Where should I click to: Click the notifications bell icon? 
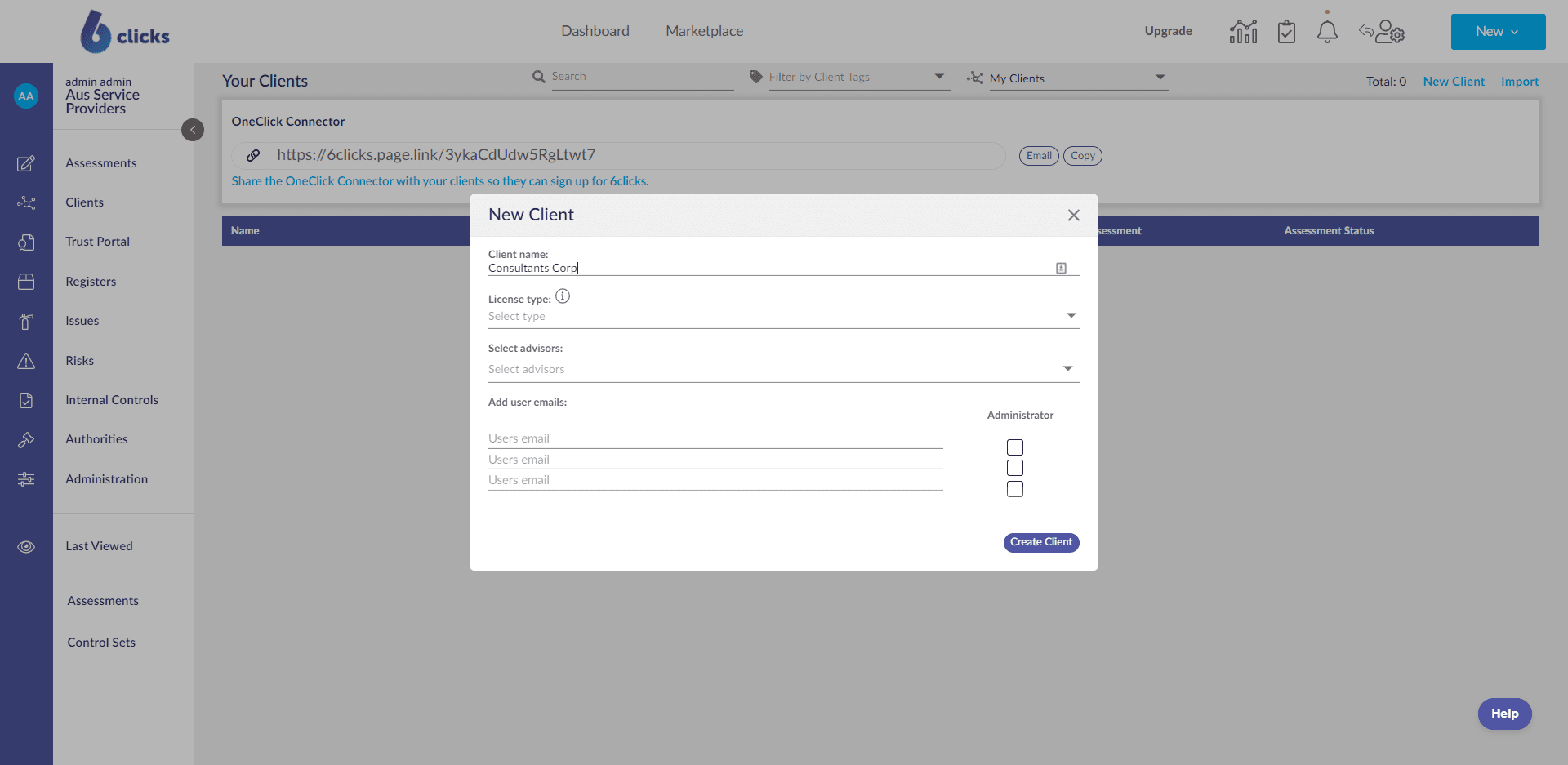coord(1327,32)
